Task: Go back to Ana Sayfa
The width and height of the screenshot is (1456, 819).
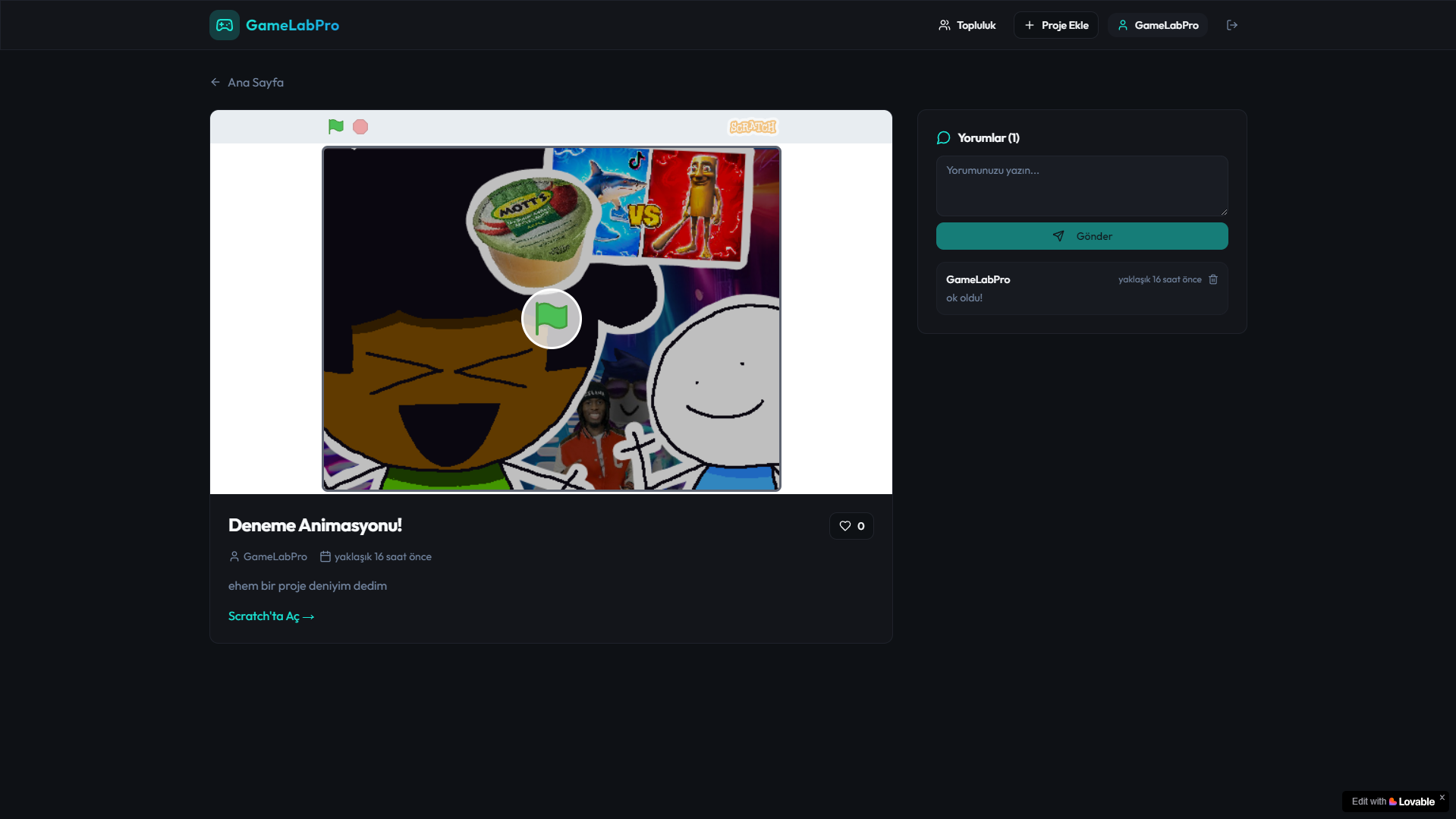Action: point(247,82)
